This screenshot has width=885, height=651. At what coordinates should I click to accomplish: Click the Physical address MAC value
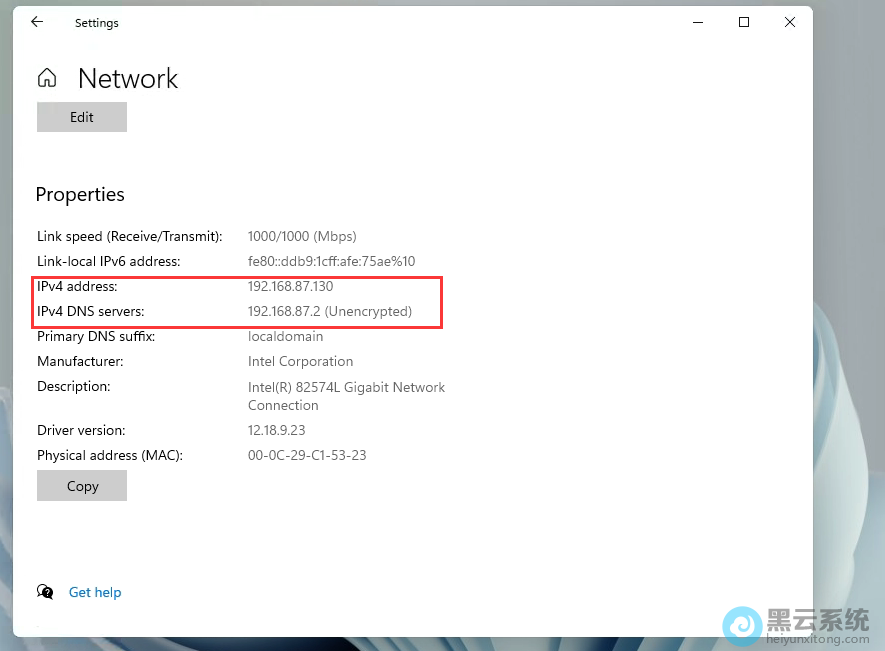point(307,456)
